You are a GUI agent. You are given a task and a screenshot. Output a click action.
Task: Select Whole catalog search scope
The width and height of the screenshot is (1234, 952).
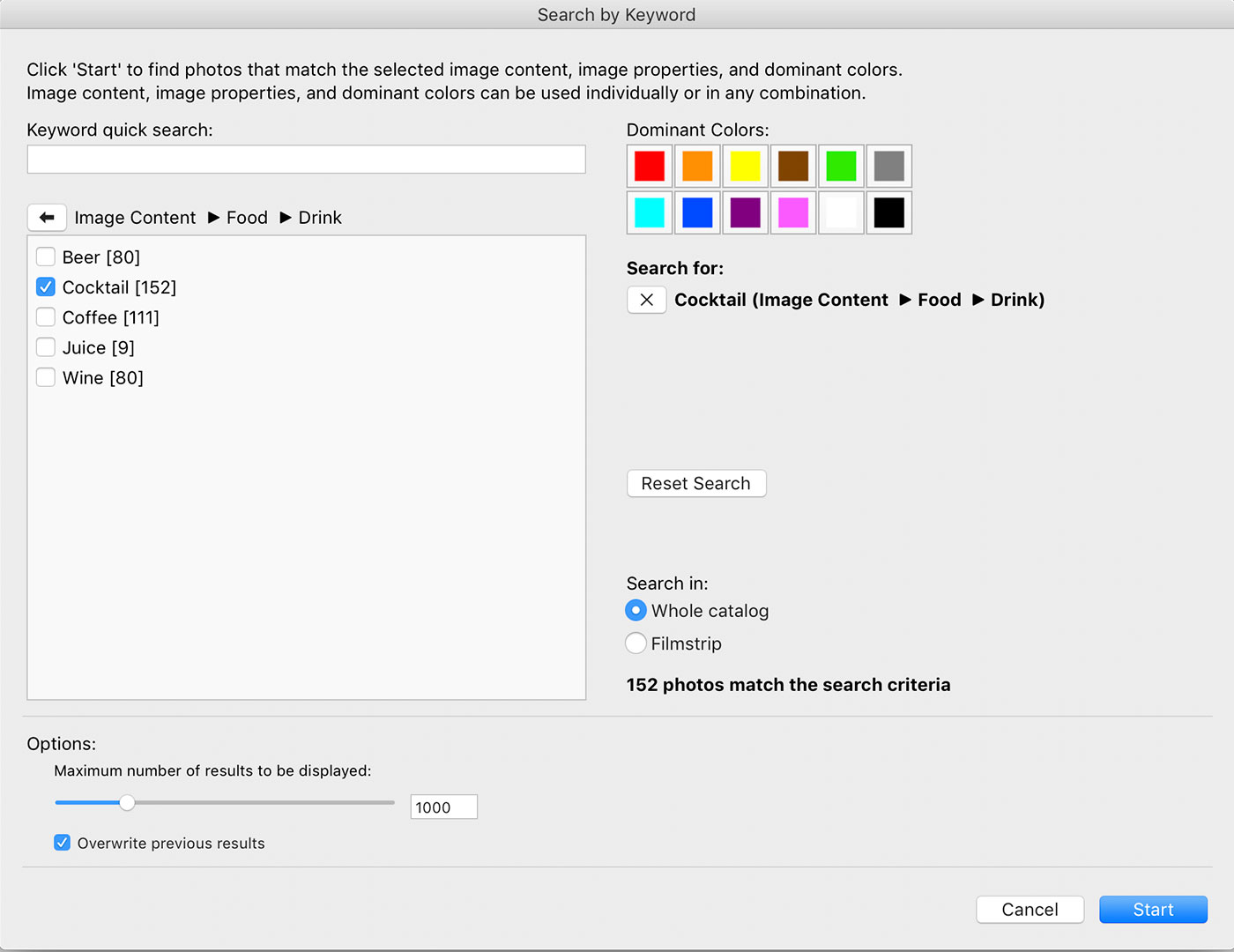pos(636,611)
